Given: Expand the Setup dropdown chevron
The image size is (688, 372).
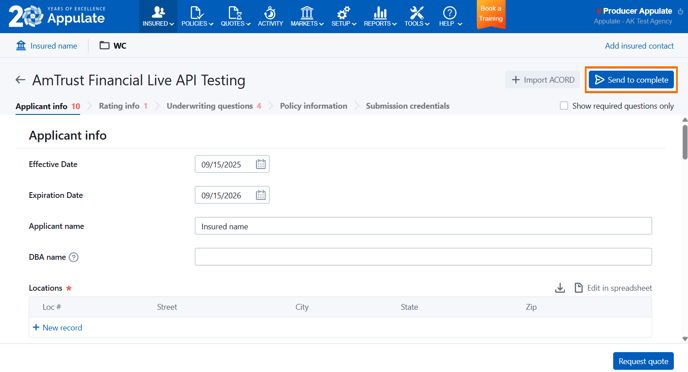Looking at the screenshot, I should pyautogui.click(x=354, y=24).
